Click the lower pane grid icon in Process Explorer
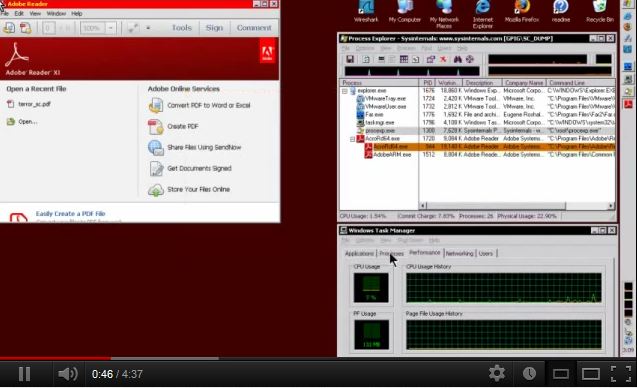The height and width of the screenshot is (388, 637). tap(404, 59)
